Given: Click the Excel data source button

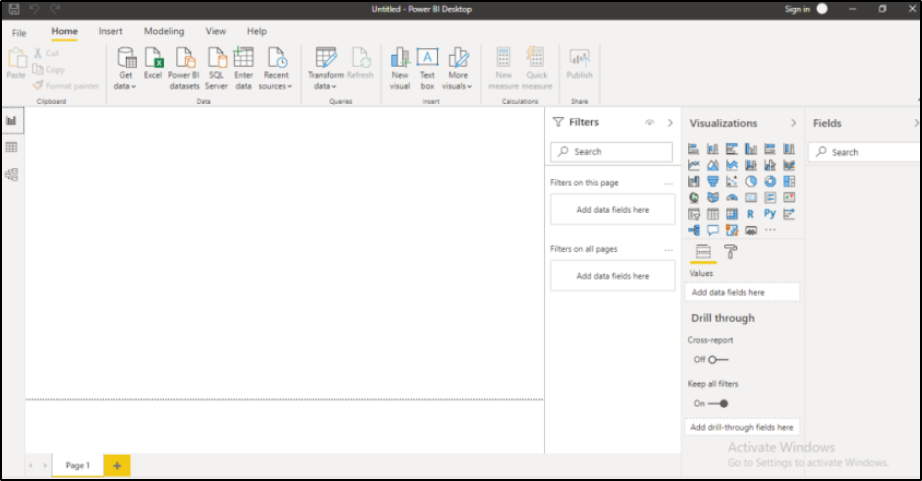Looking at the screenshot, I should (x=153, y=64).
